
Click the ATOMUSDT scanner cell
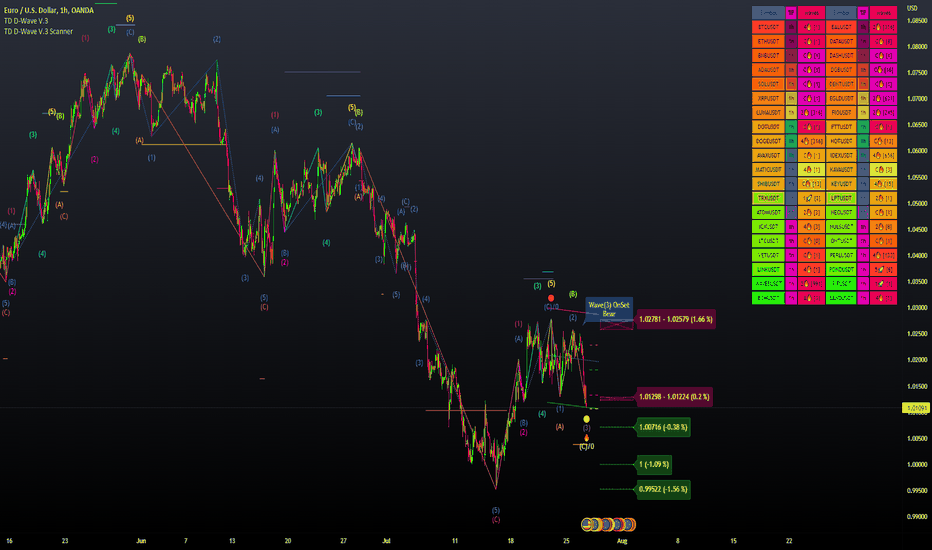[768, 212]
